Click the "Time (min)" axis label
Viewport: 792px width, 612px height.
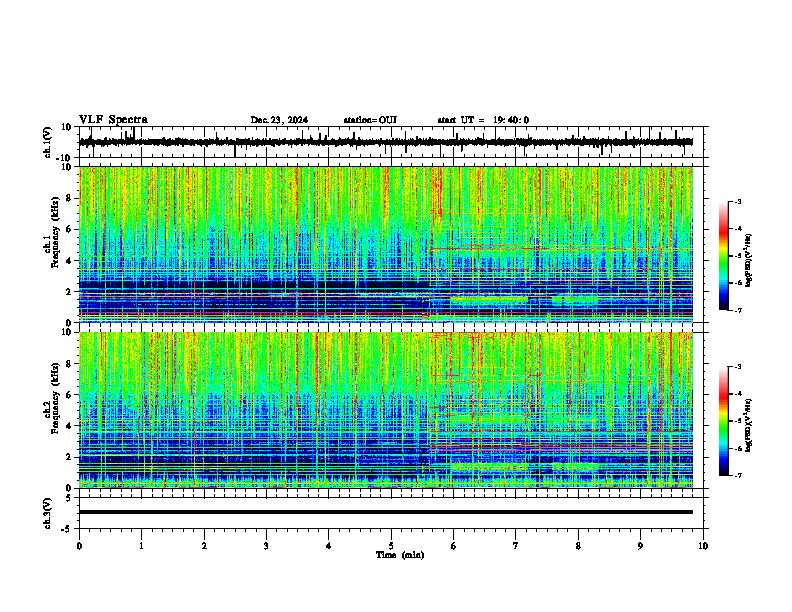[400, 555]
